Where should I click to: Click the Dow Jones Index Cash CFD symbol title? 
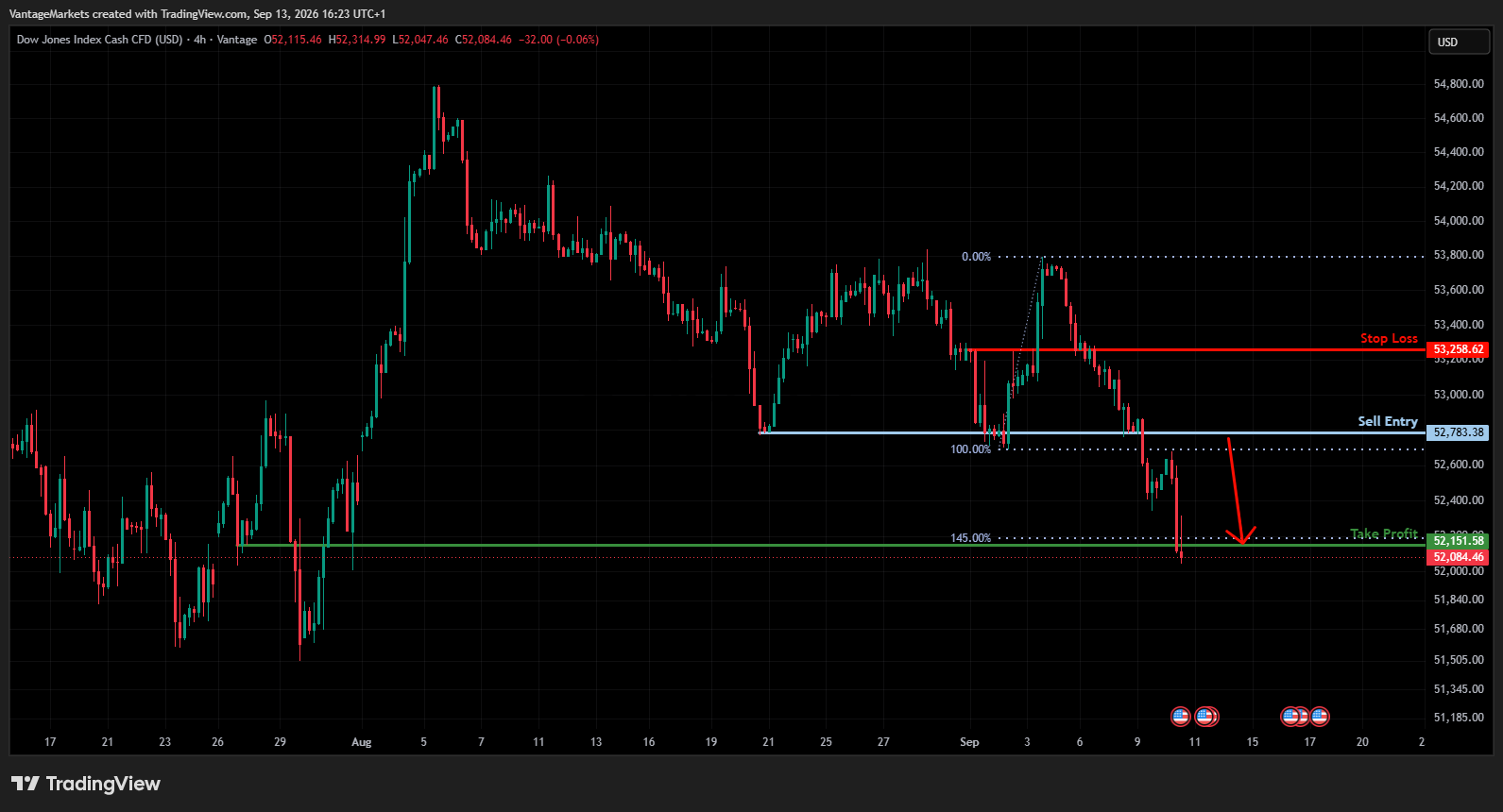point(99,40)
